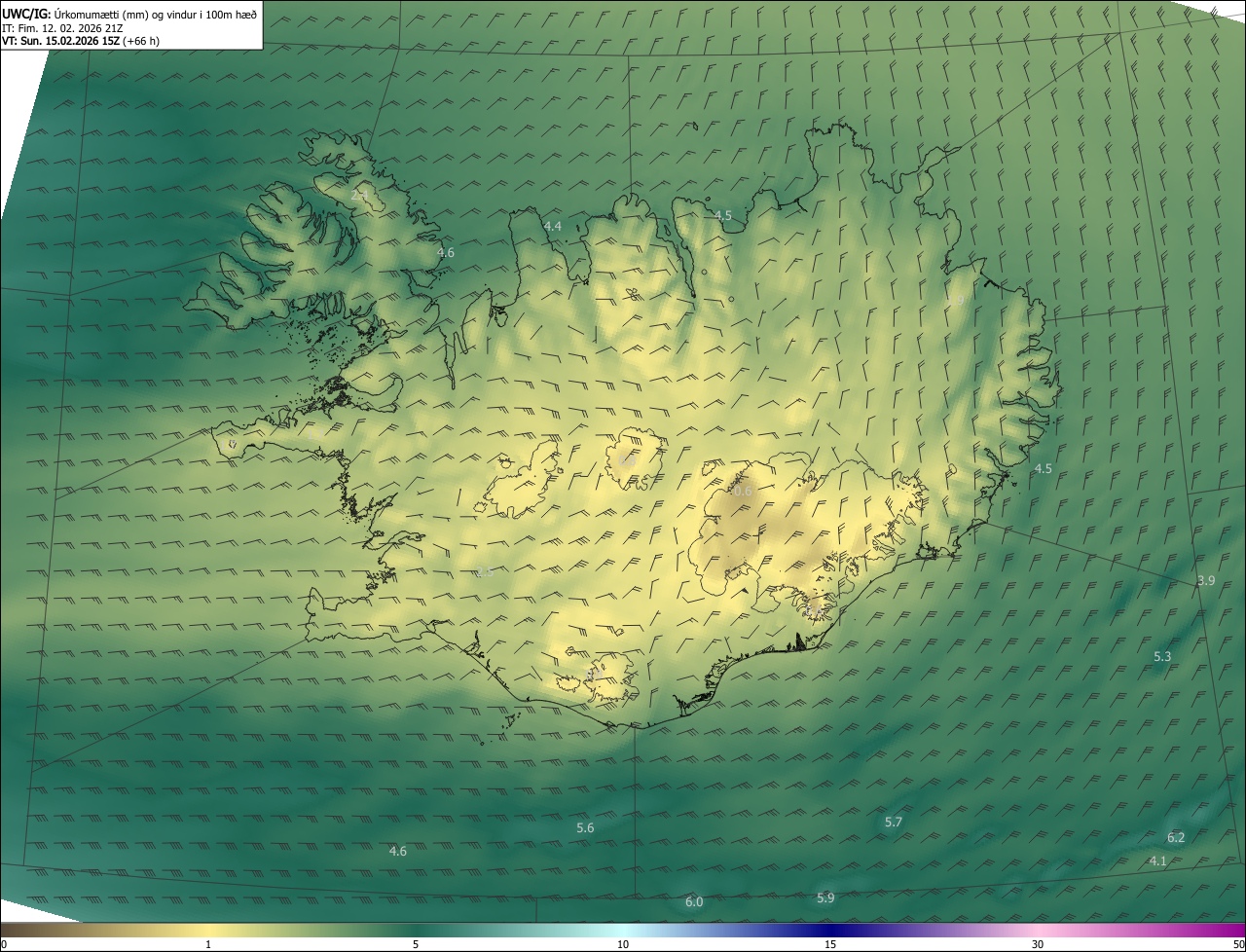The height and width of the screenshot is (952, 1246).
Task: Click the "50" tick label on the color scale
Action: point(1238,944)
